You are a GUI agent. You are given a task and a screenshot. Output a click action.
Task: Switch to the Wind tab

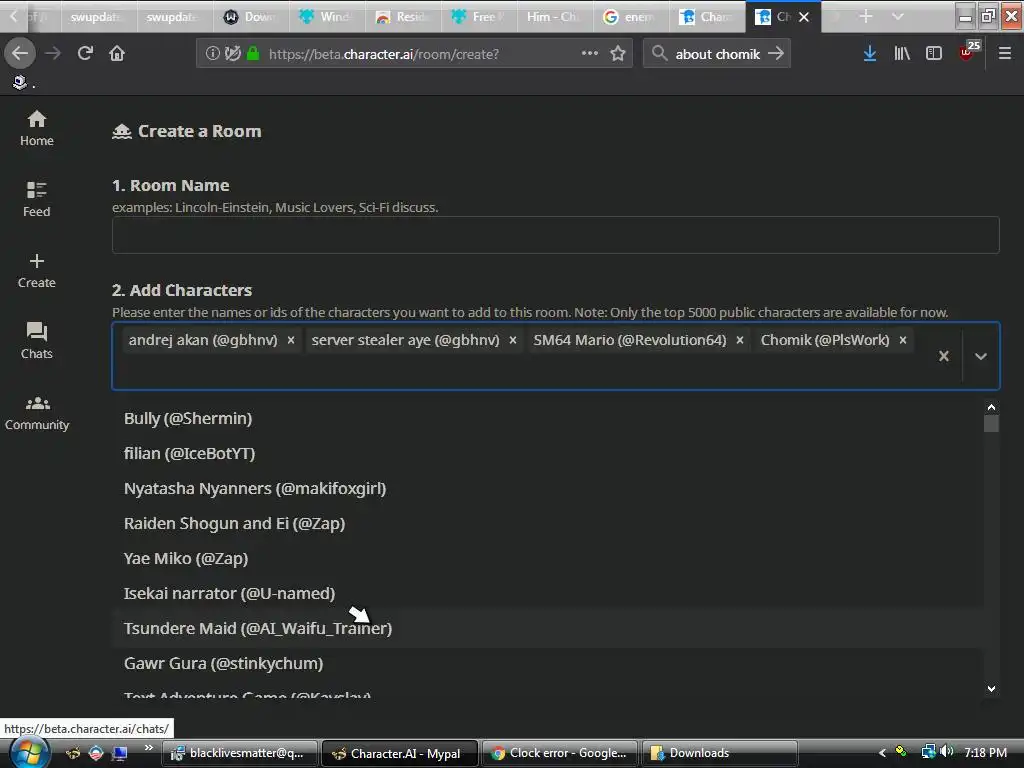click(327, 16)
